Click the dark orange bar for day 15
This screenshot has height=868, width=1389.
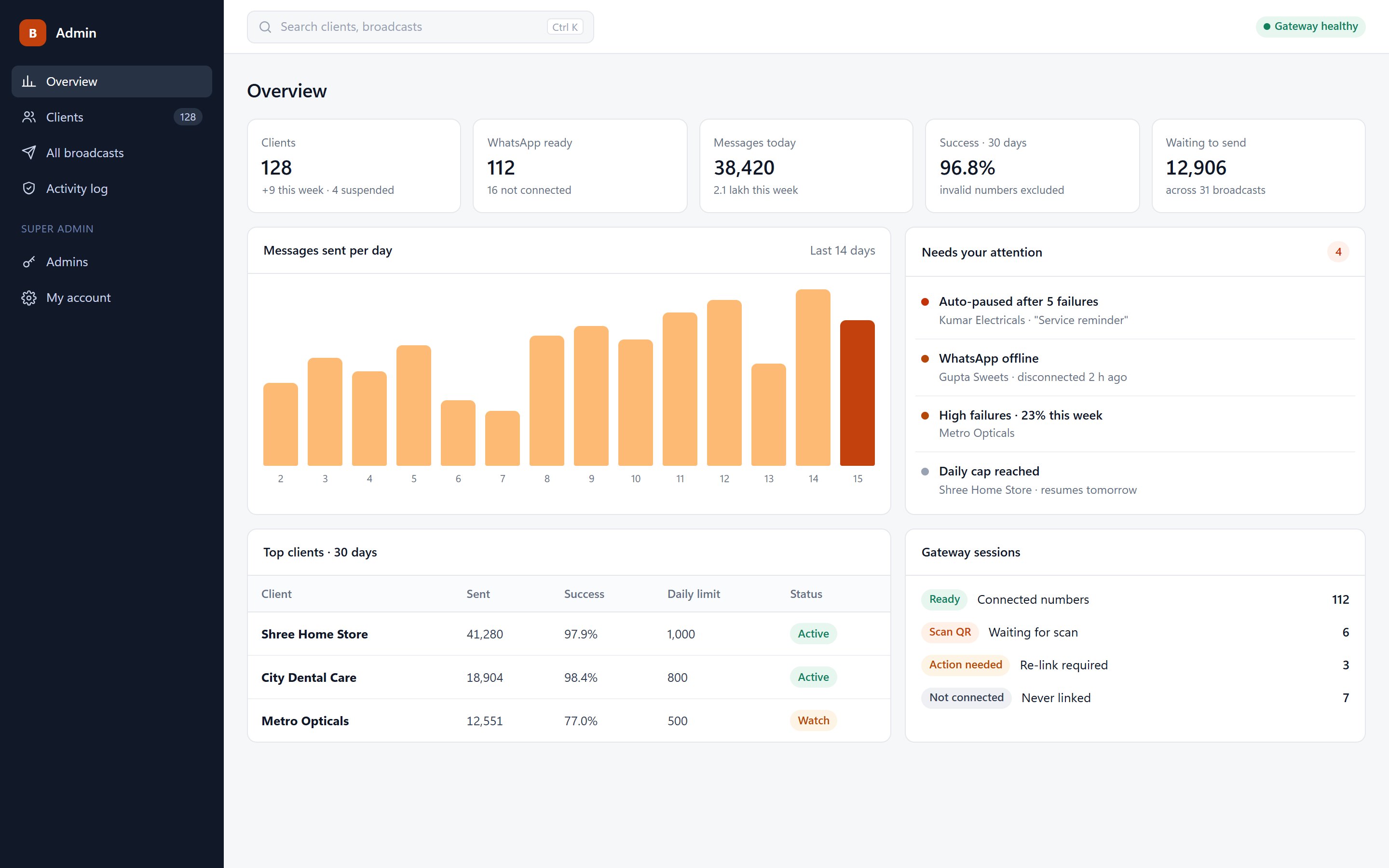click(x=857, y=393)
